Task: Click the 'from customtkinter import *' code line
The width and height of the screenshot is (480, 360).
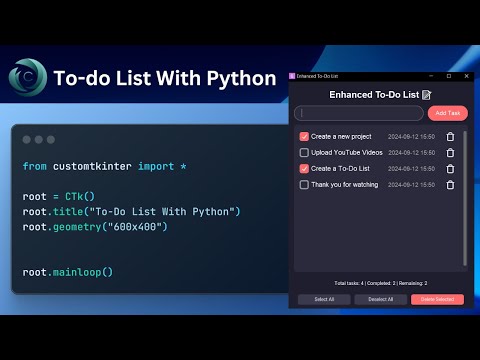Action: [104, 166]
